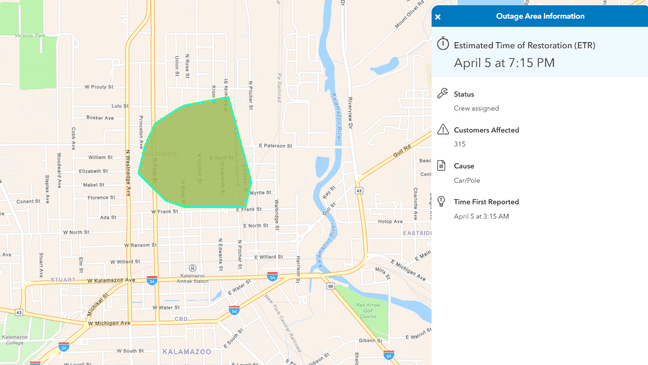Image resolution: width=648 pixels, height=365 pixels.
Task: Click the 'Verstuis Park' label on map
Action: tap(30, 36)
